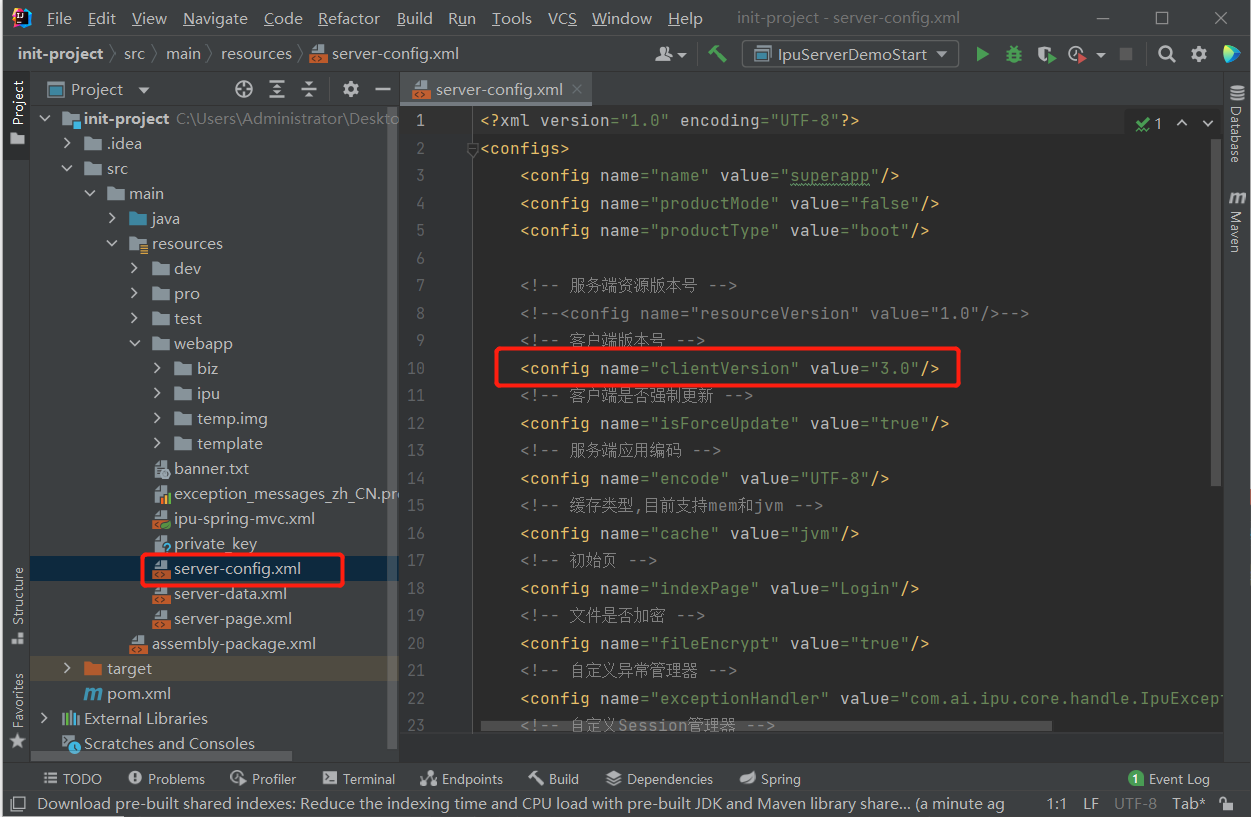Collapse the webapp folder
This screenshot has height=817, width=1251.
pyautogui.click(x=135, y=343)
